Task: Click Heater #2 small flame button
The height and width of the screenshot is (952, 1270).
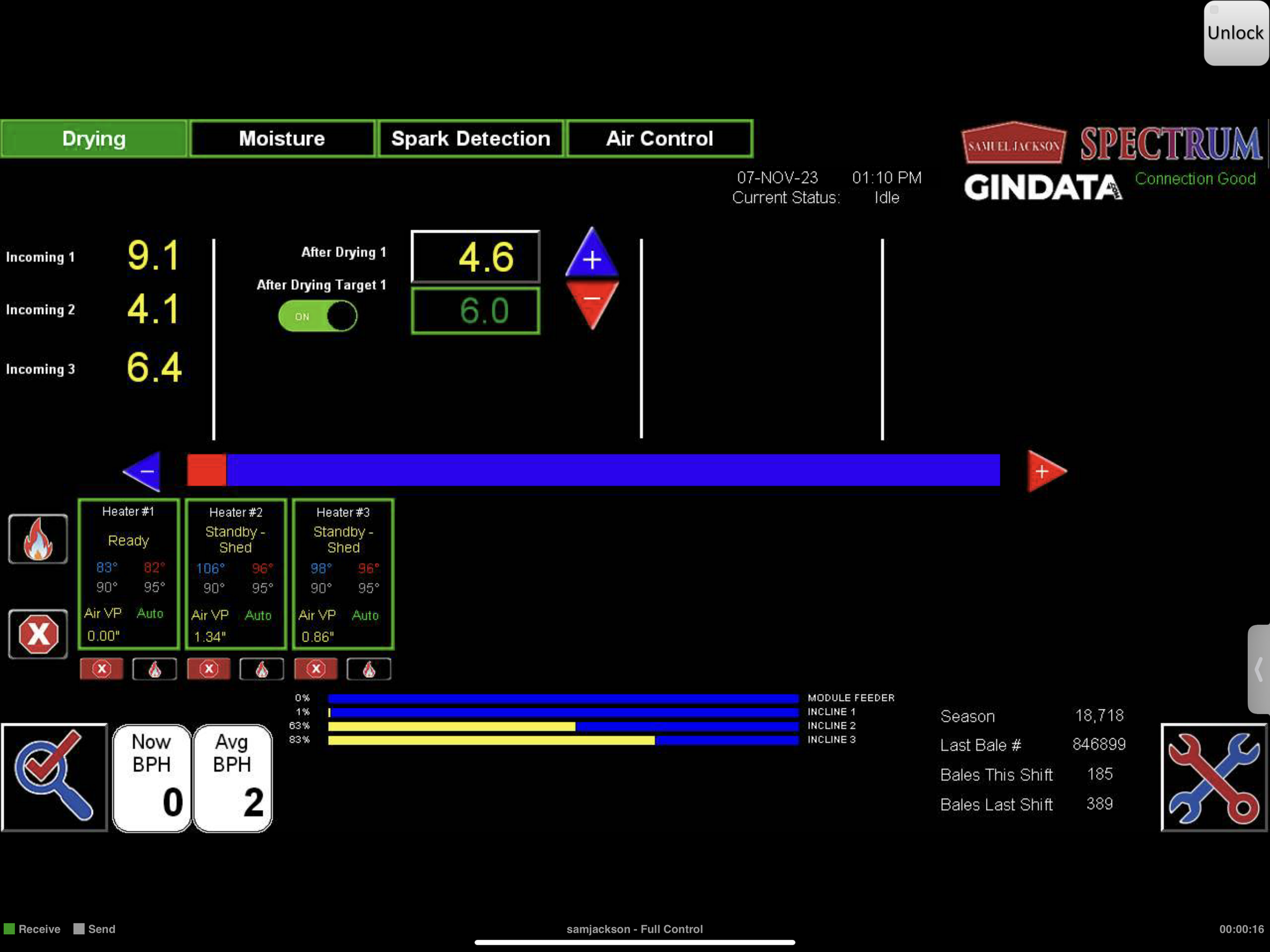Action: (262, 669)
